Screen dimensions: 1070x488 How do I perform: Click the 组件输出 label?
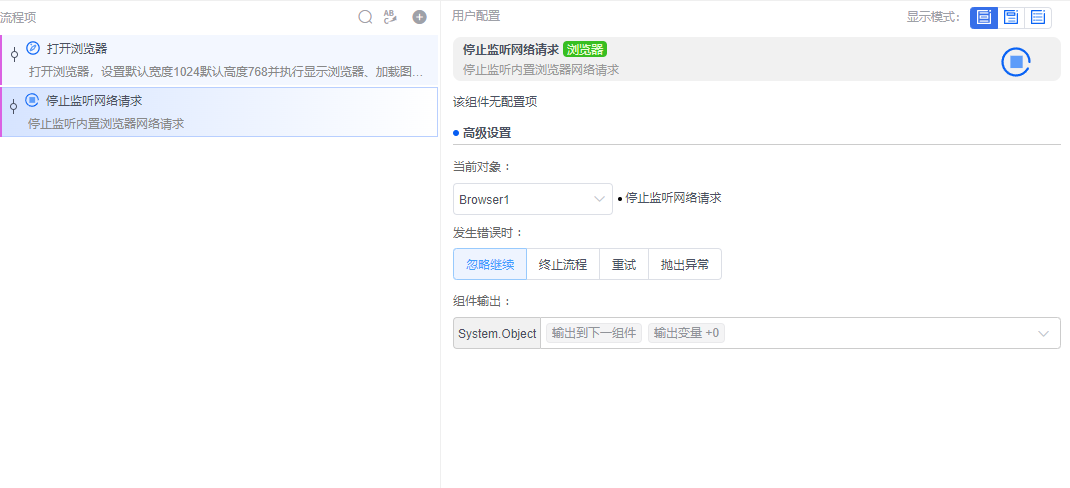(482, 301)
